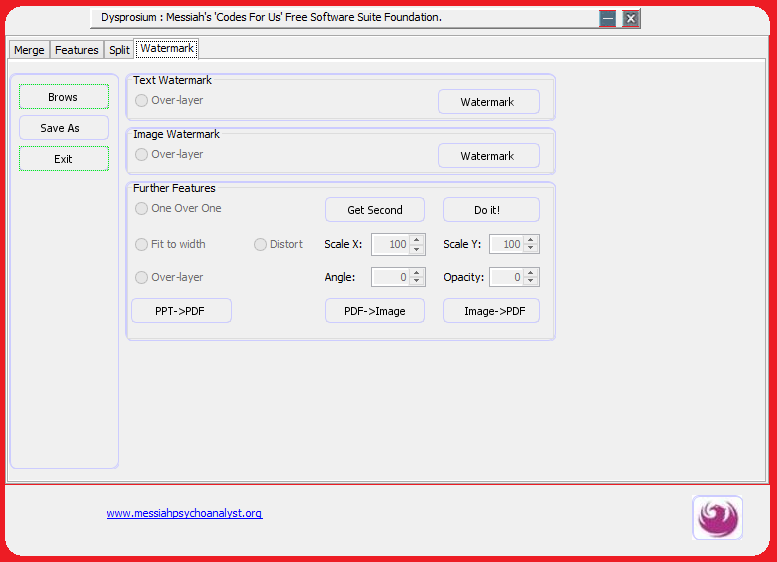Decrease Scale Y with down arrow
Screen dimensions: 777x562
[x=531, y=249]
